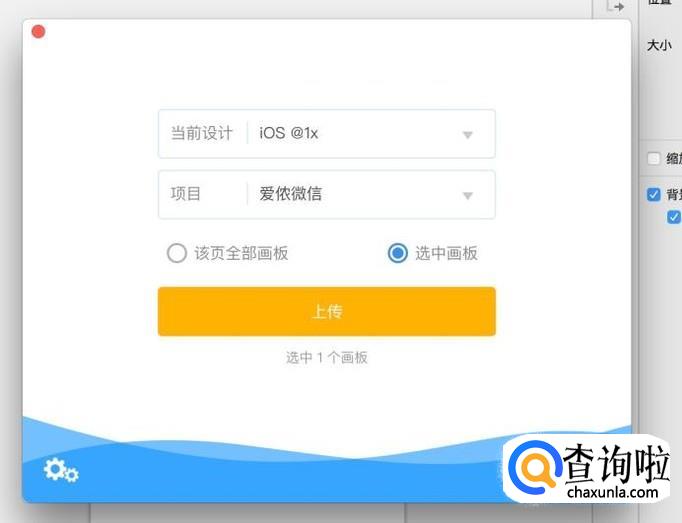Click the 当前设计 field label

click(202, 133)
